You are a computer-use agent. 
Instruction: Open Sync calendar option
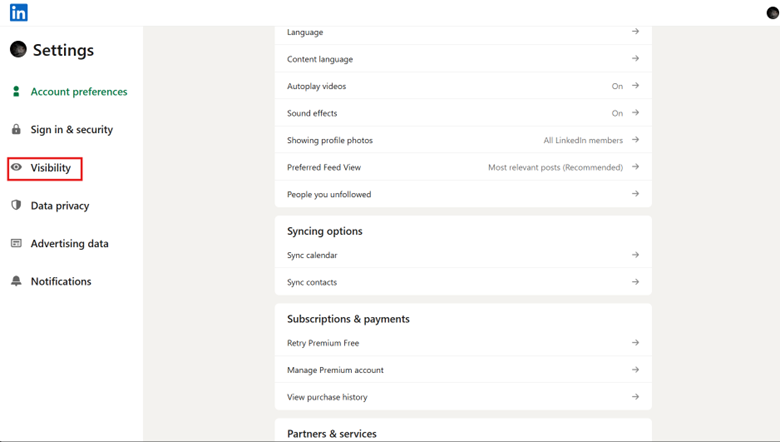click(x=463, y=255)
